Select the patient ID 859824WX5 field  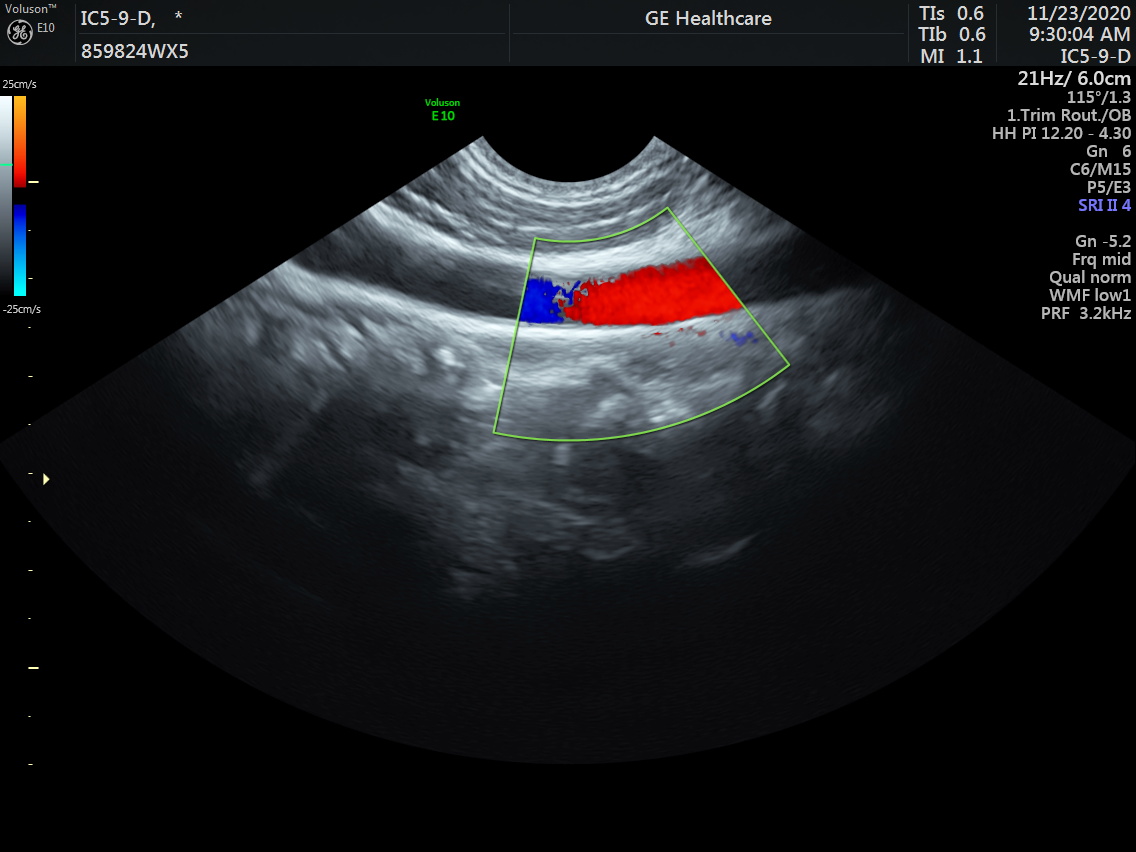coord(134,51)
